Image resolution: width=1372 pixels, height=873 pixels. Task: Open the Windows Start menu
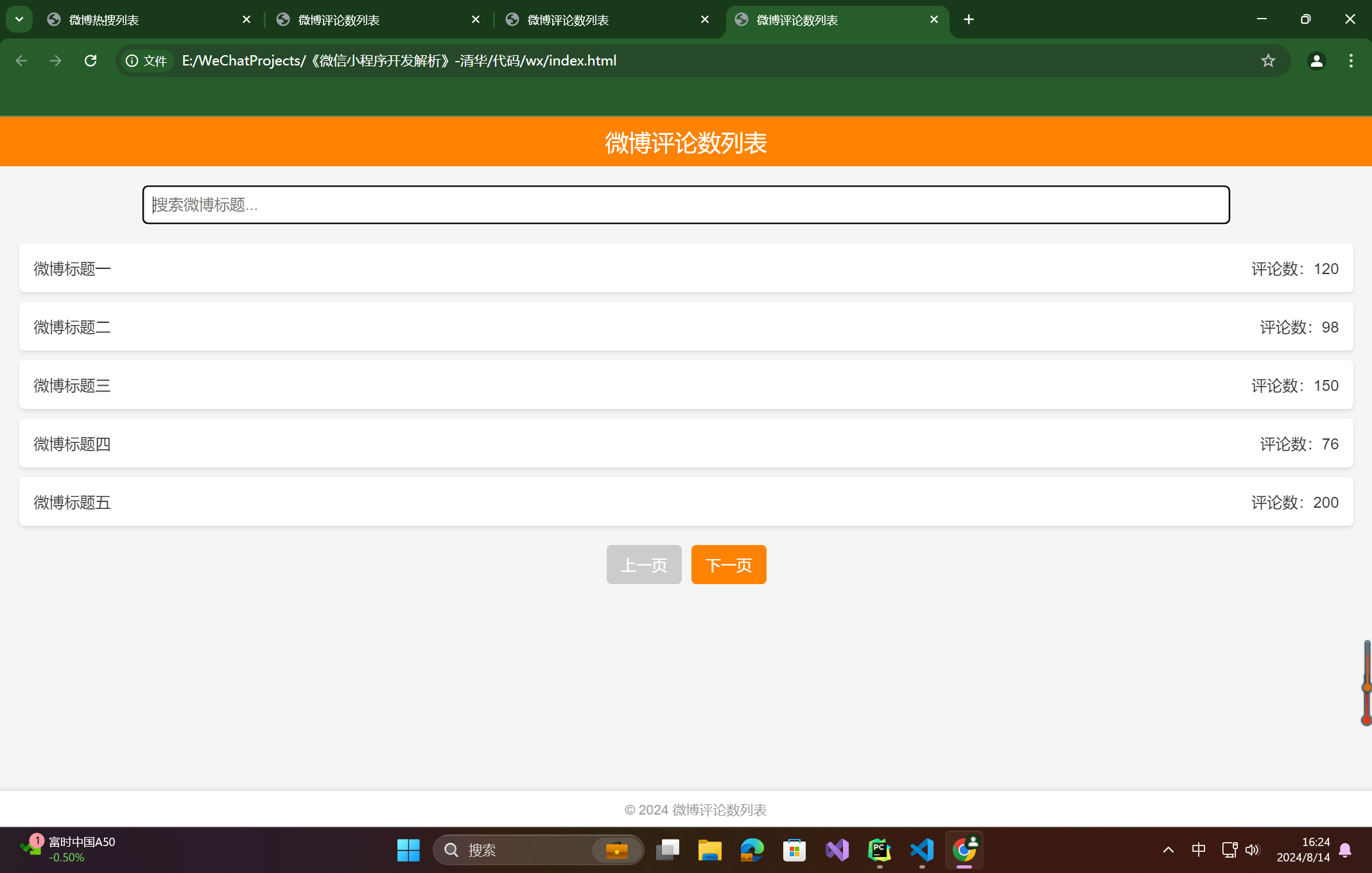pyautogui.click(x=408, y=850)
